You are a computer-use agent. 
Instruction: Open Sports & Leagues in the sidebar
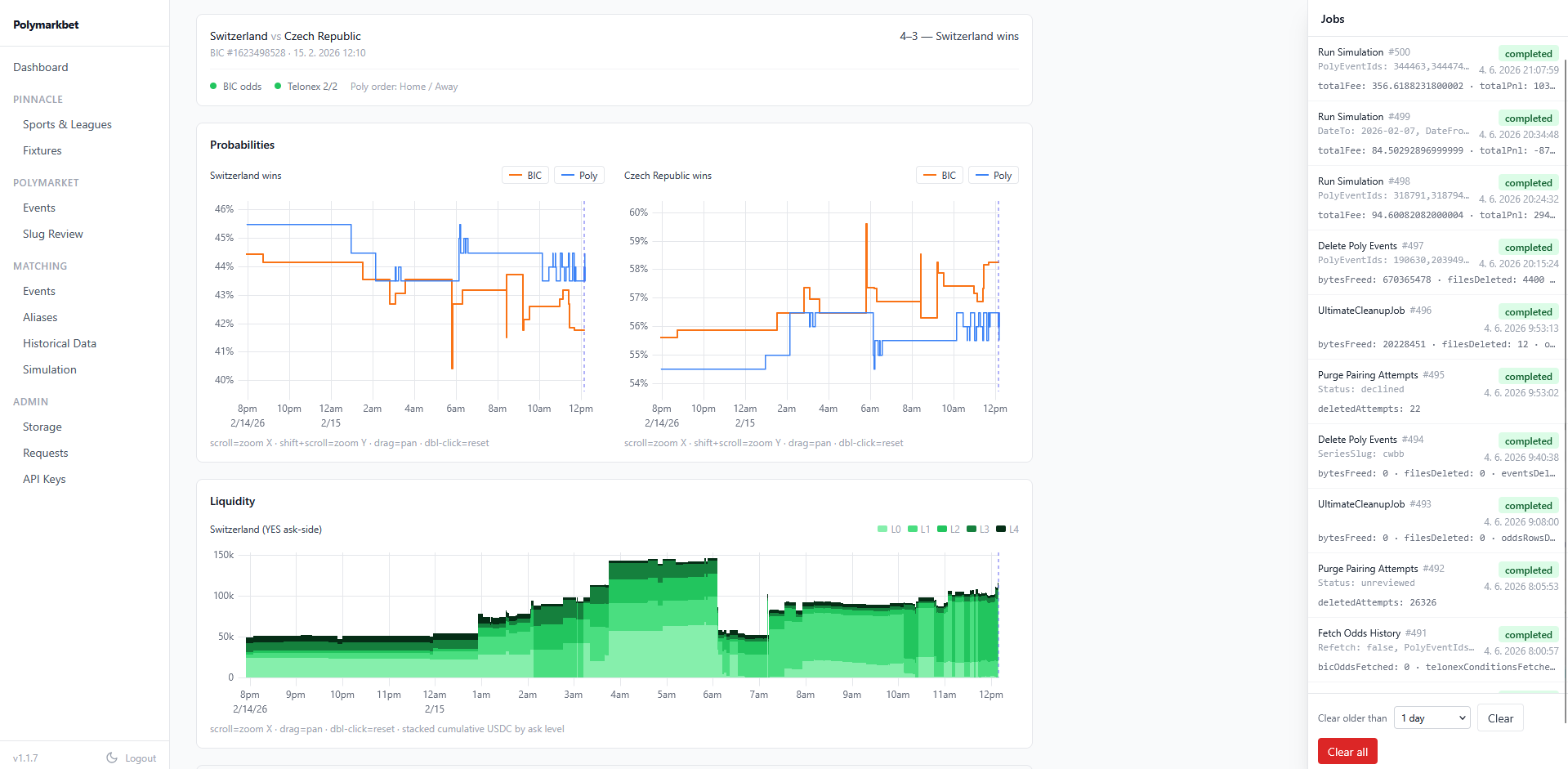click(x=67, y=124)
